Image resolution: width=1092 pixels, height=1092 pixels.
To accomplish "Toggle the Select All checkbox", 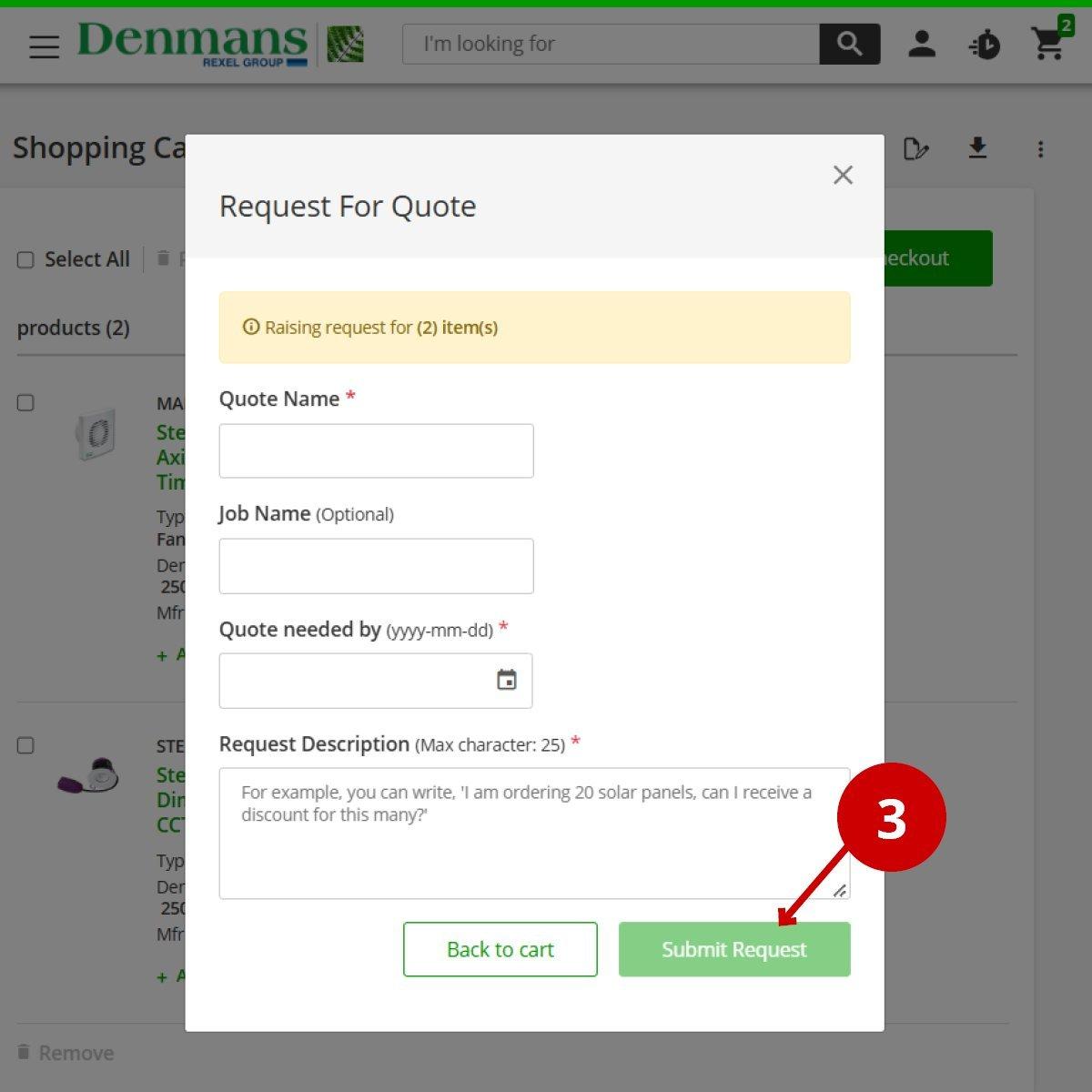I will 25,259.
